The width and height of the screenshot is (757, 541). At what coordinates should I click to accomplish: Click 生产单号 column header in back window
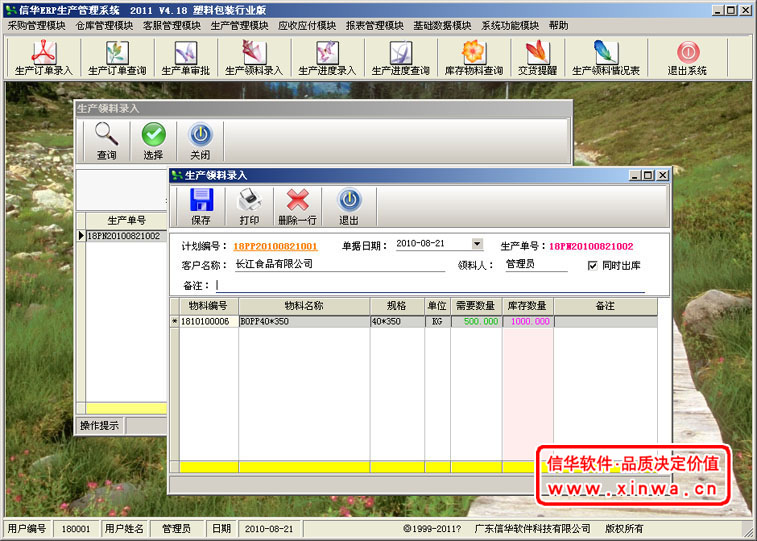click(x=126, y=221)
